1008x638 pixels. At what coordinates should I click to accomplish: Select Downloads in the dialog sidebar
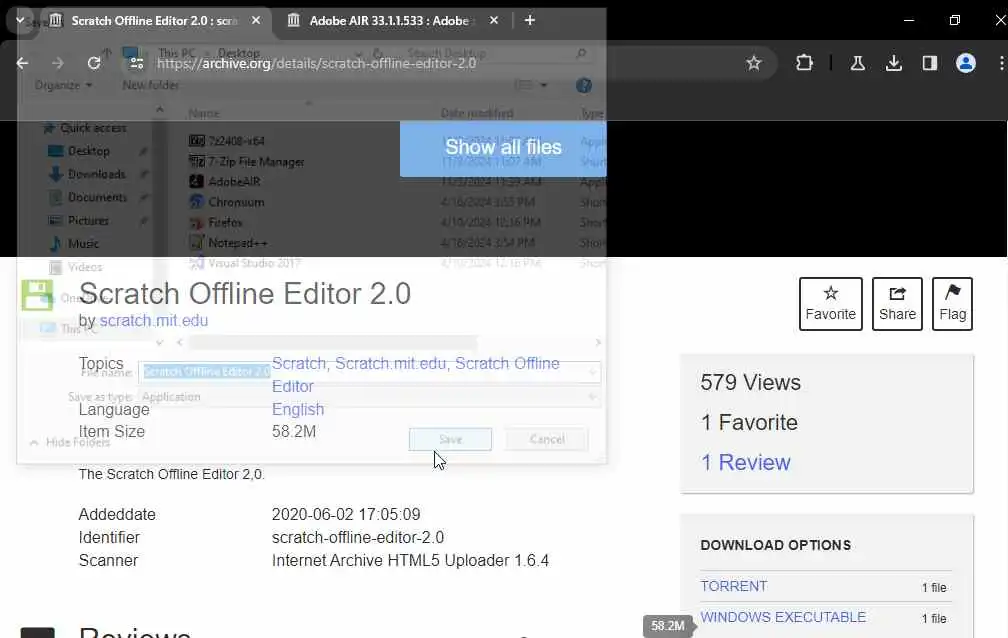[89, 174]
